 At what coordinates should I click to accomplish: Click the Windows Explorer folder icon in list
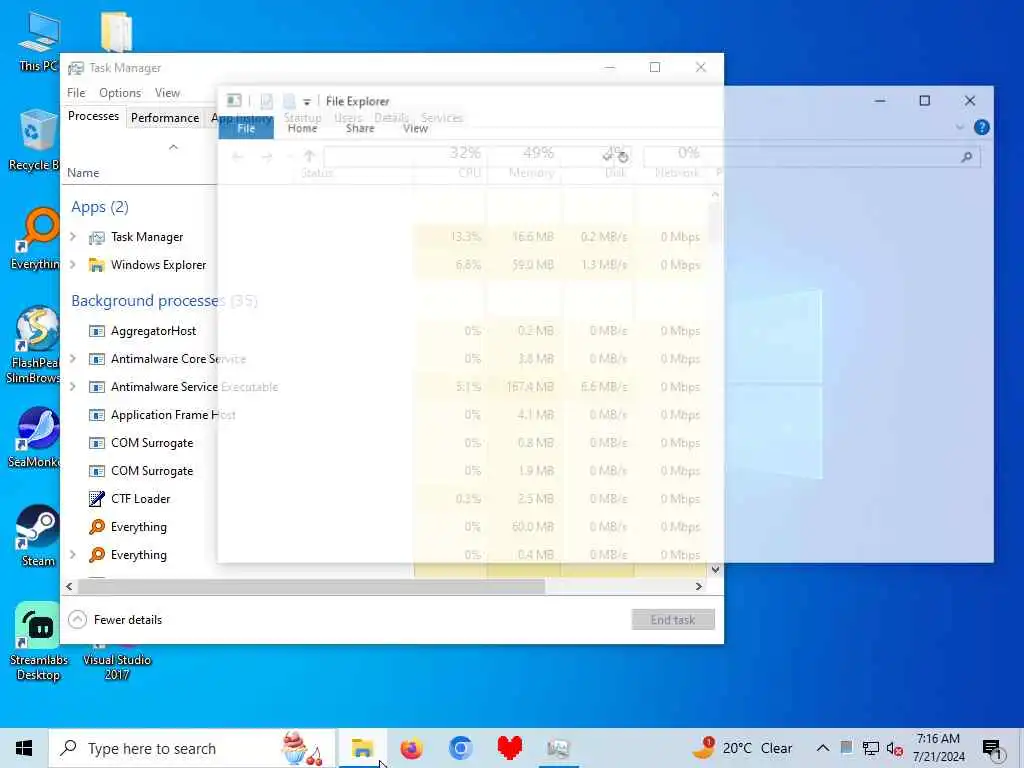point(97,265)
